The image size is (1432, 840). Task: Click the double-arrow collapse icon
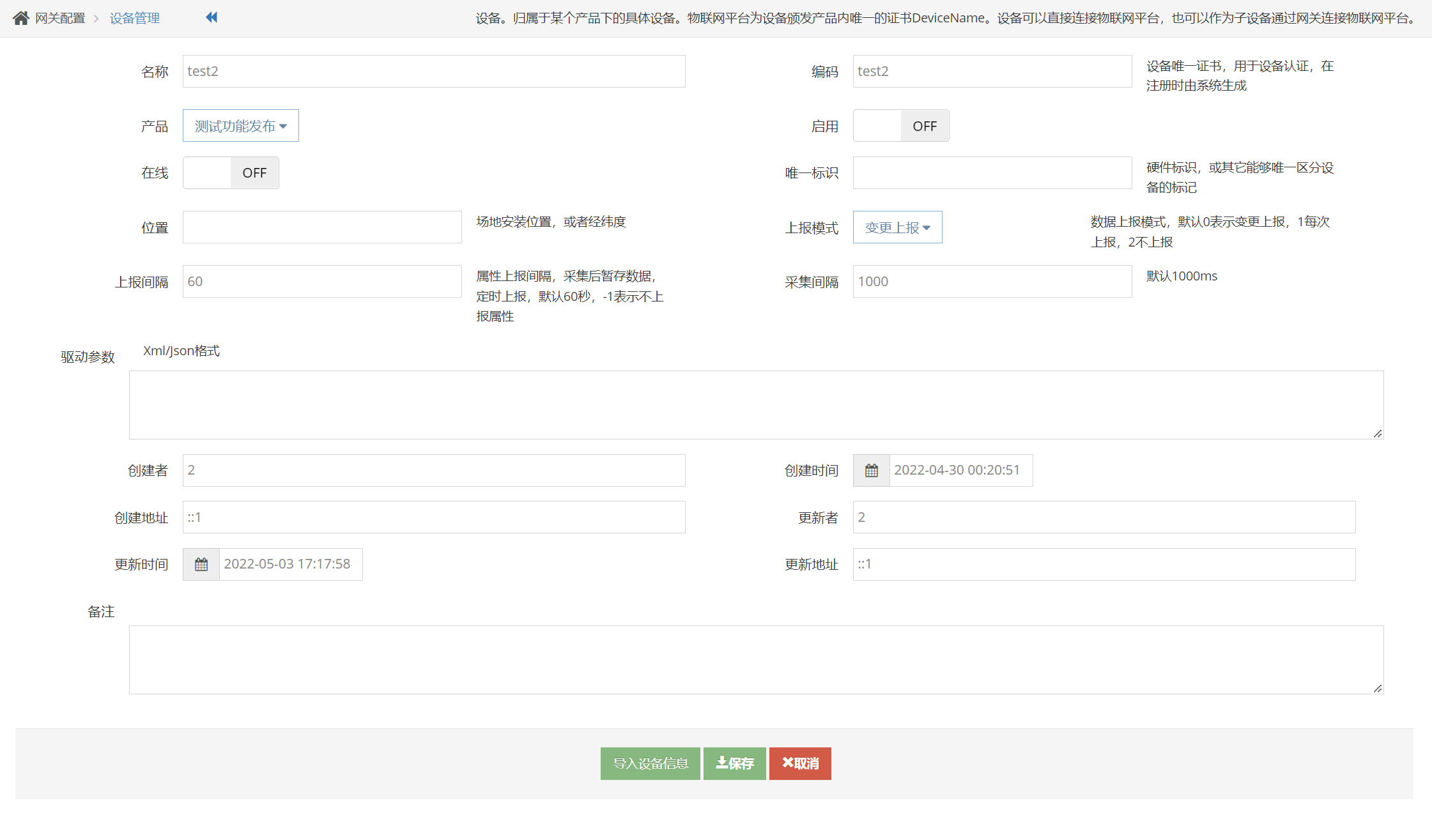click(212, 17)
